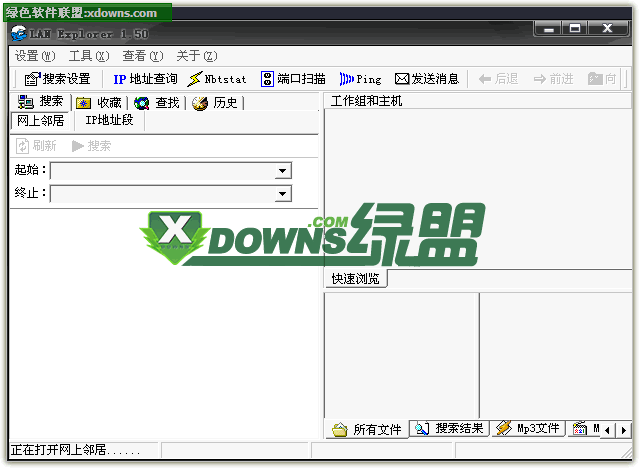Maximize the LAN Explorer window
This screenshot has height=468, width=639.
[575, 29]
